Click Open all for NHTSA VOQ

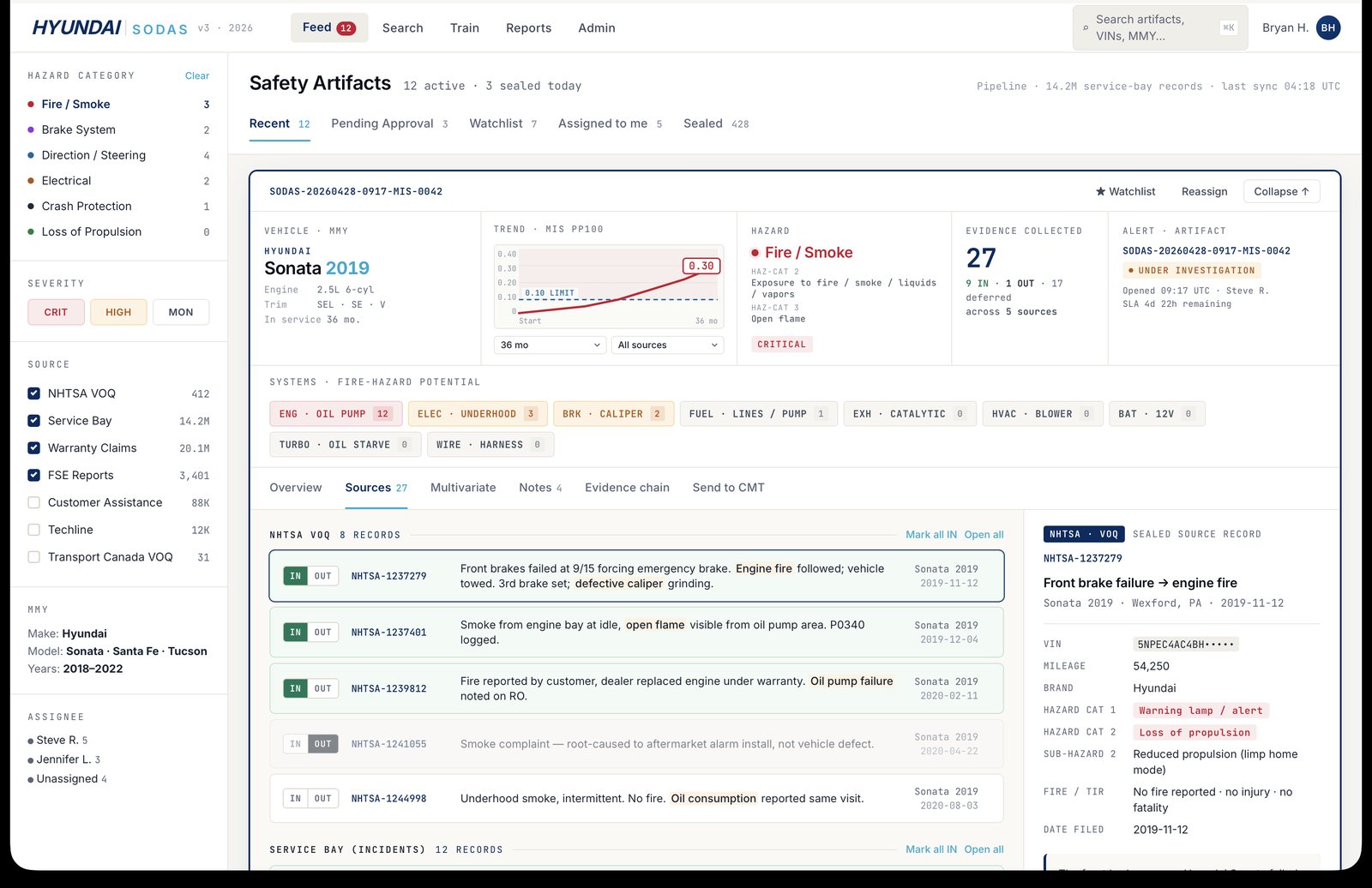[984, 535]
